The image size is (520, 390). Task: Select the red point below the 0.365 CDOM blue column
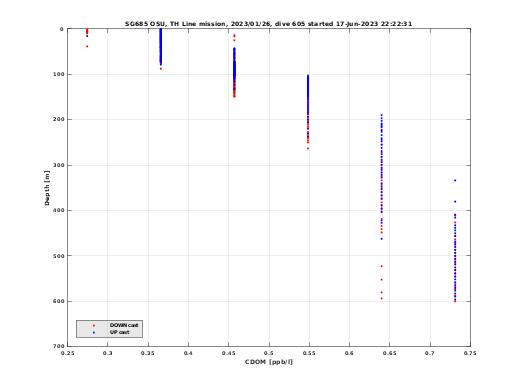tap(161, 69)
